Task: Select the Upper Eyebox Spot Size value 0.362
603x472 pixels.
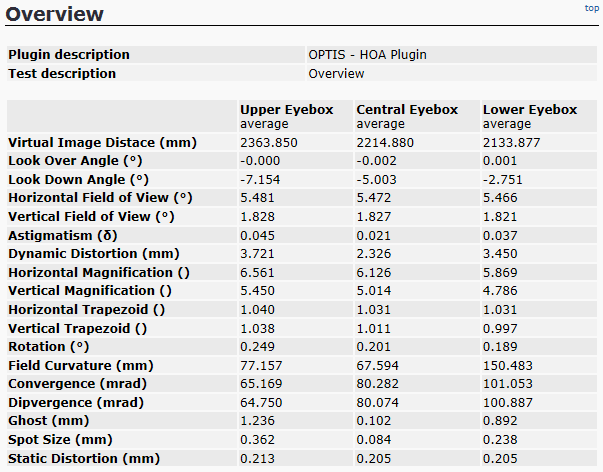Action: tap(258, 440)
